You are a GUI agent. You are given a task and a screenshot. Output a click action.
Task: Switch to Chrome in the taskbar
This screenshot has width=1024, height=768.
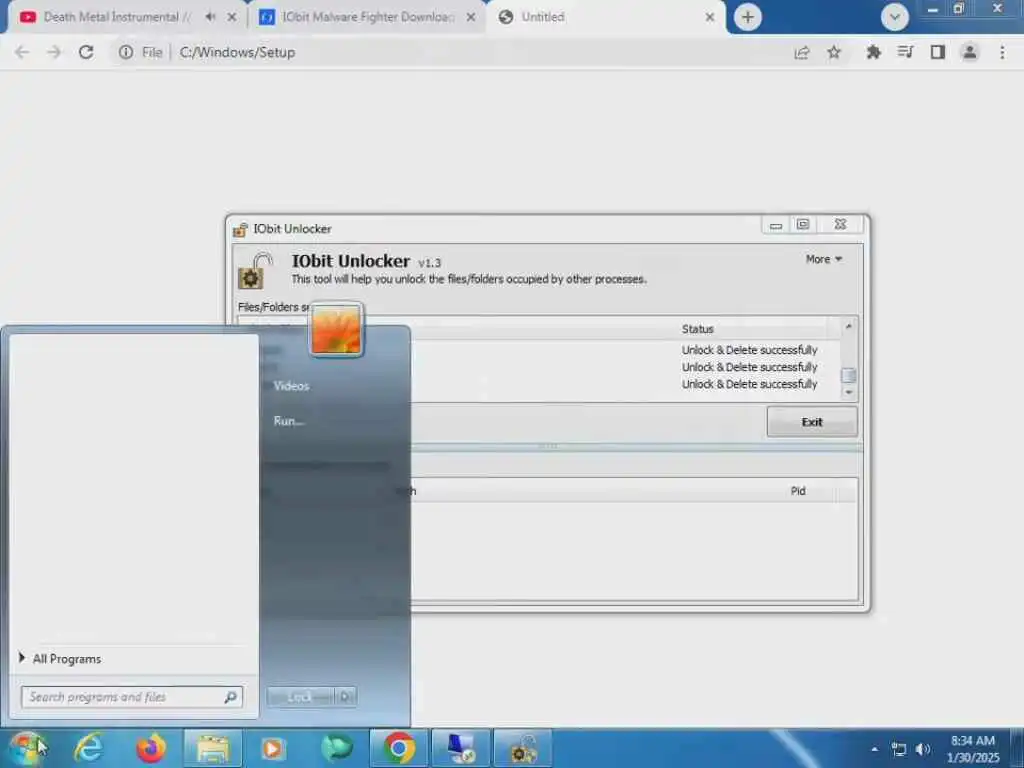tap(399, 748)
